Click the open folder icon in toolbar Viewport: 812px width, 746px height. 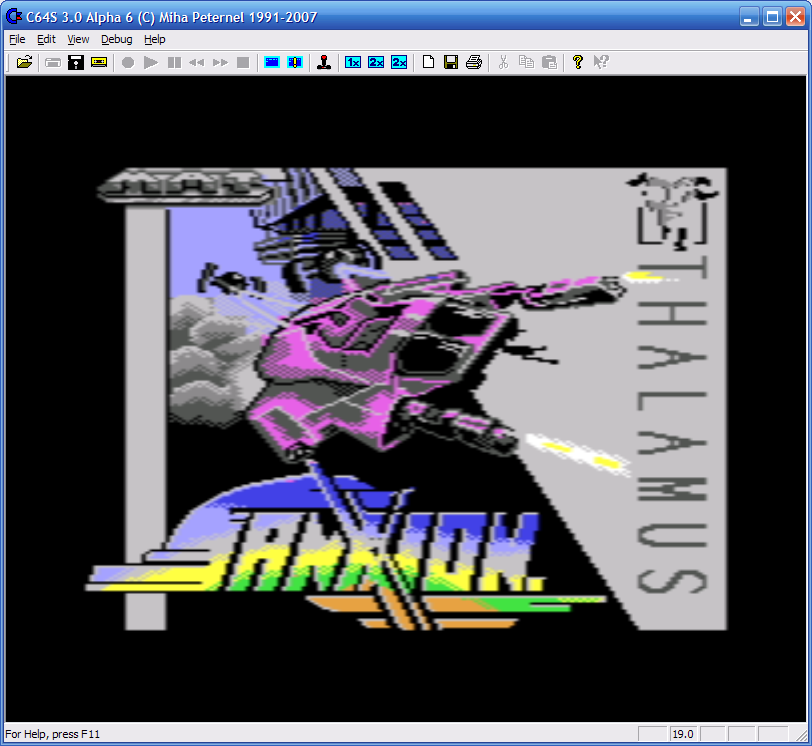[25, 62]
